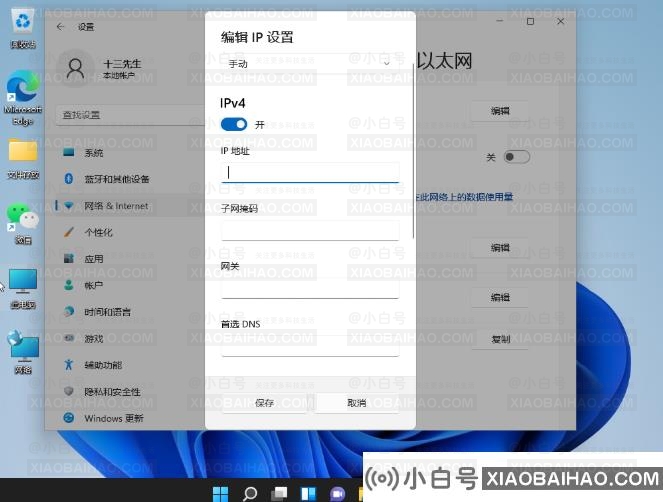Click the IP 地址 input field

coord(310,172)
